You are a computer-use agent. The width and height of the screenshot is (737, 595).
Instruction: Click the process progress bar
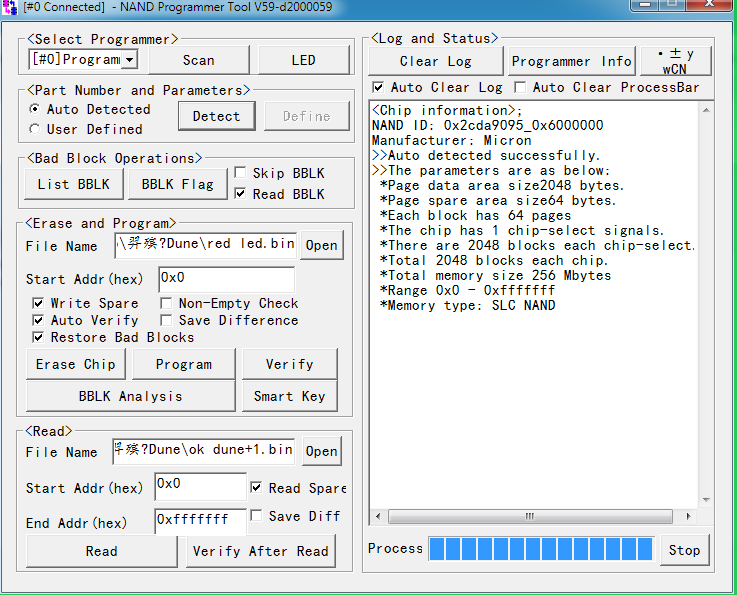(540, 549)
